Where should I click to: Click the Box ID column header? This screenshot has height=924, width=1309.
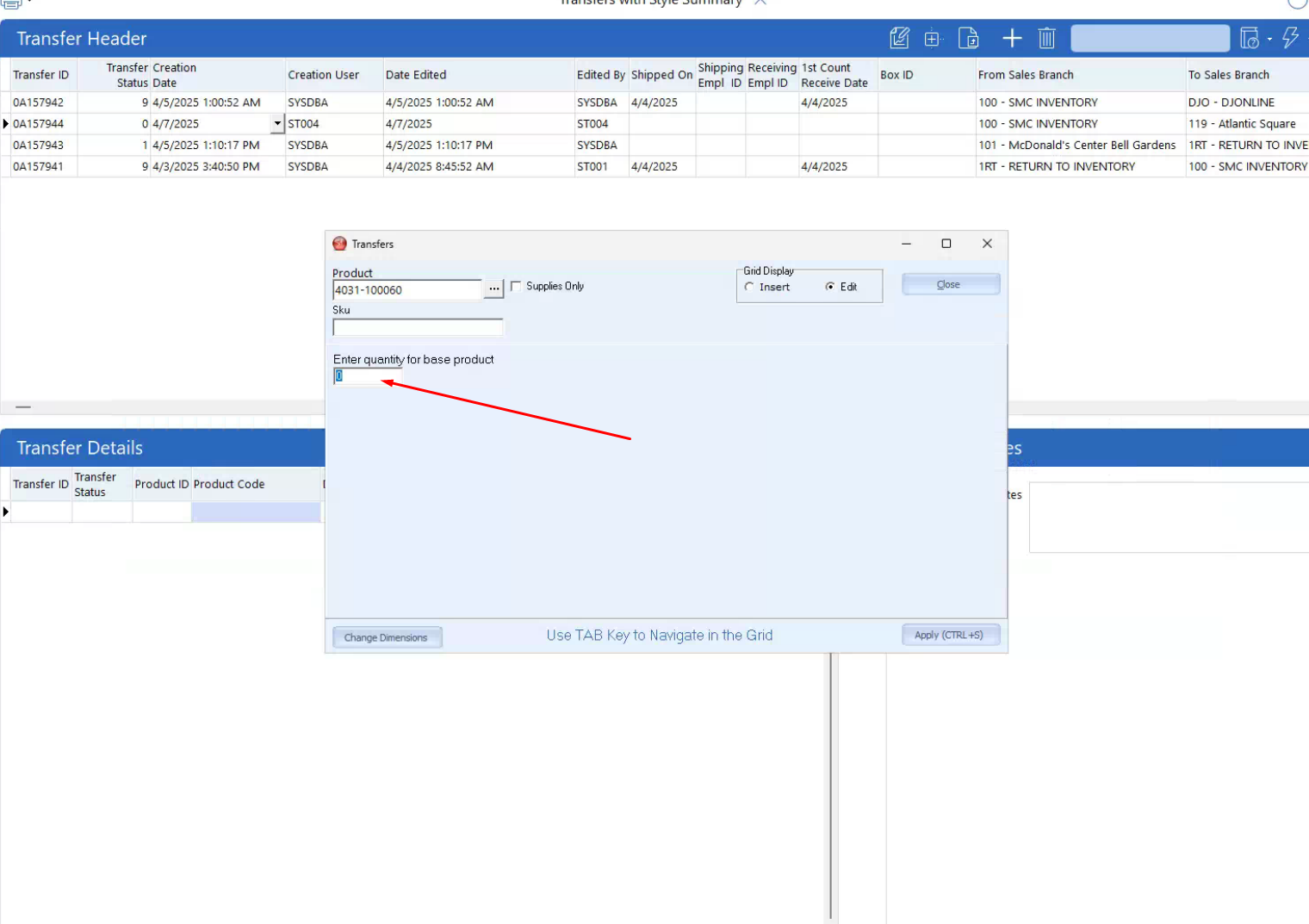coord(927,75)
